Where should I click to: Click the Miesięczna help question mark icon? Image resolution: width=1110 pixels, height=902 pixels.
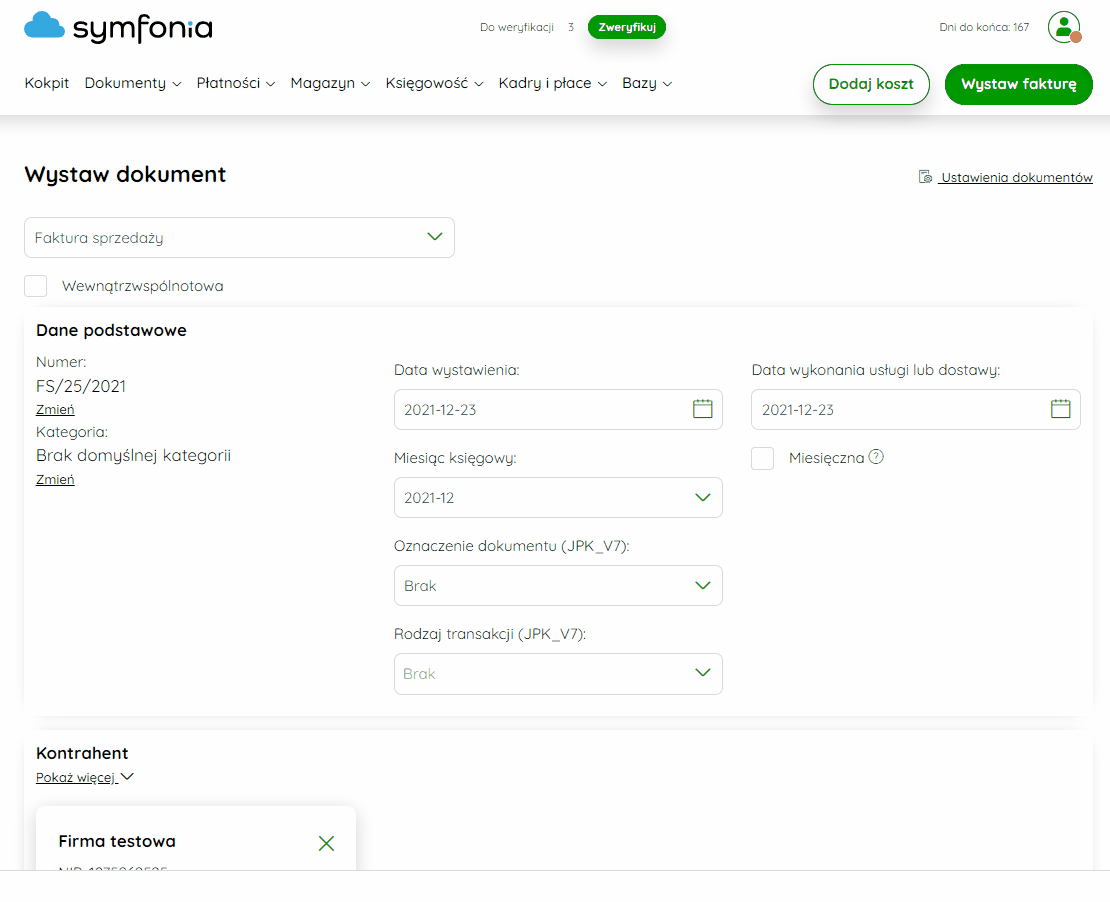pyautogui.click(x=876, y=457)
